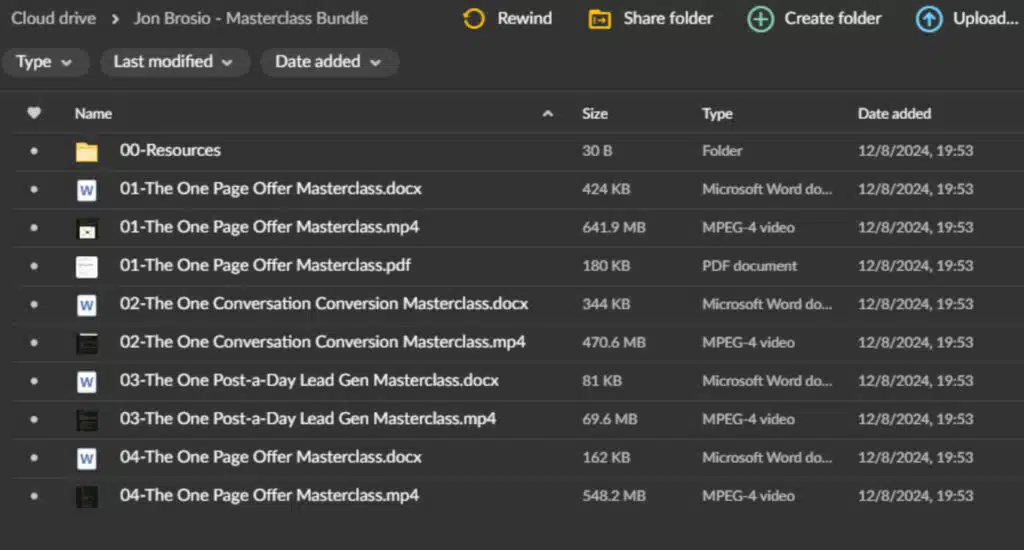Click the breadcrumb separator chevron
The width and height of the screenshot is (1024, 550).
pos(116,19)
